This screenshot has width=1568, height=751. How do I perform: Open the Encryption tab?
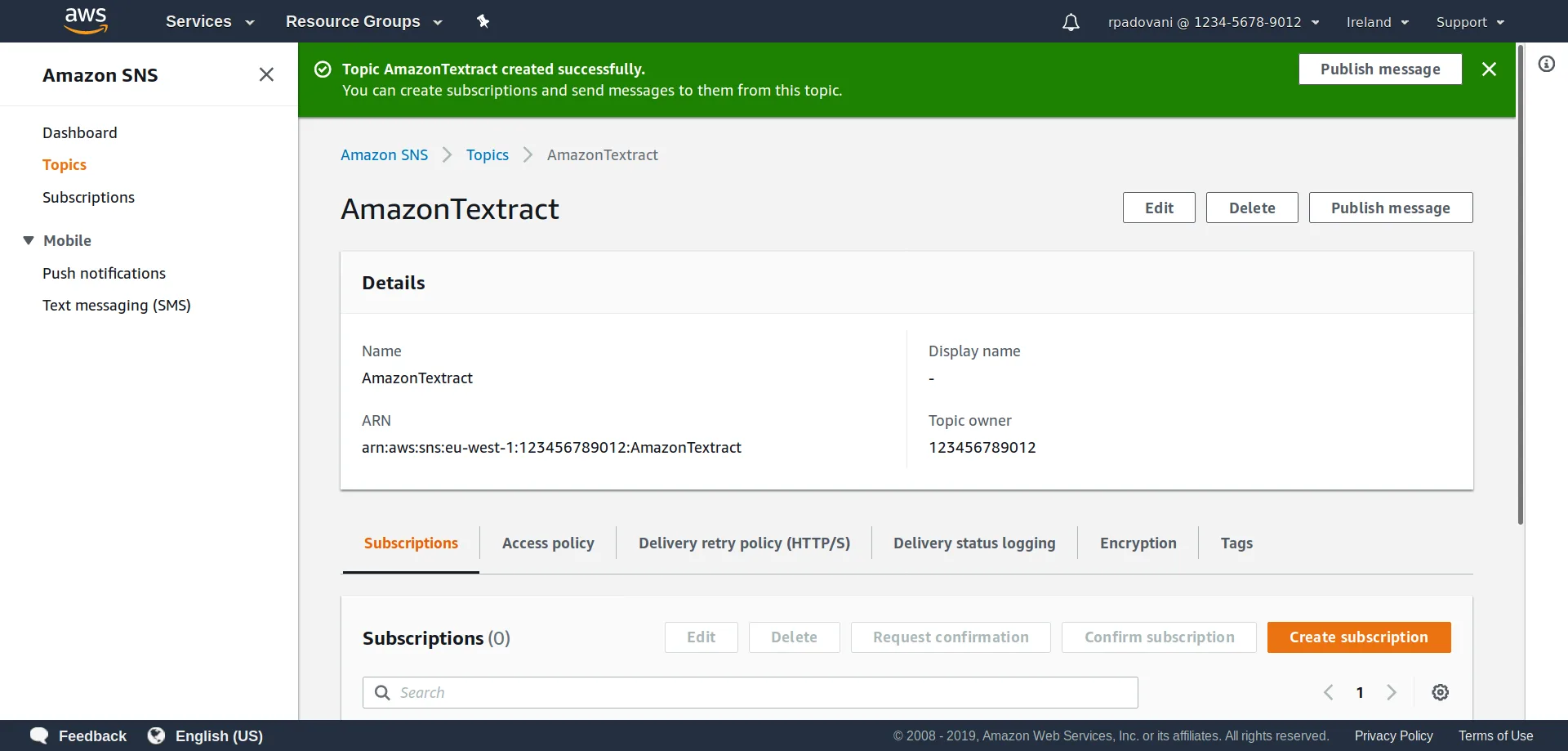pos(1138,543)
